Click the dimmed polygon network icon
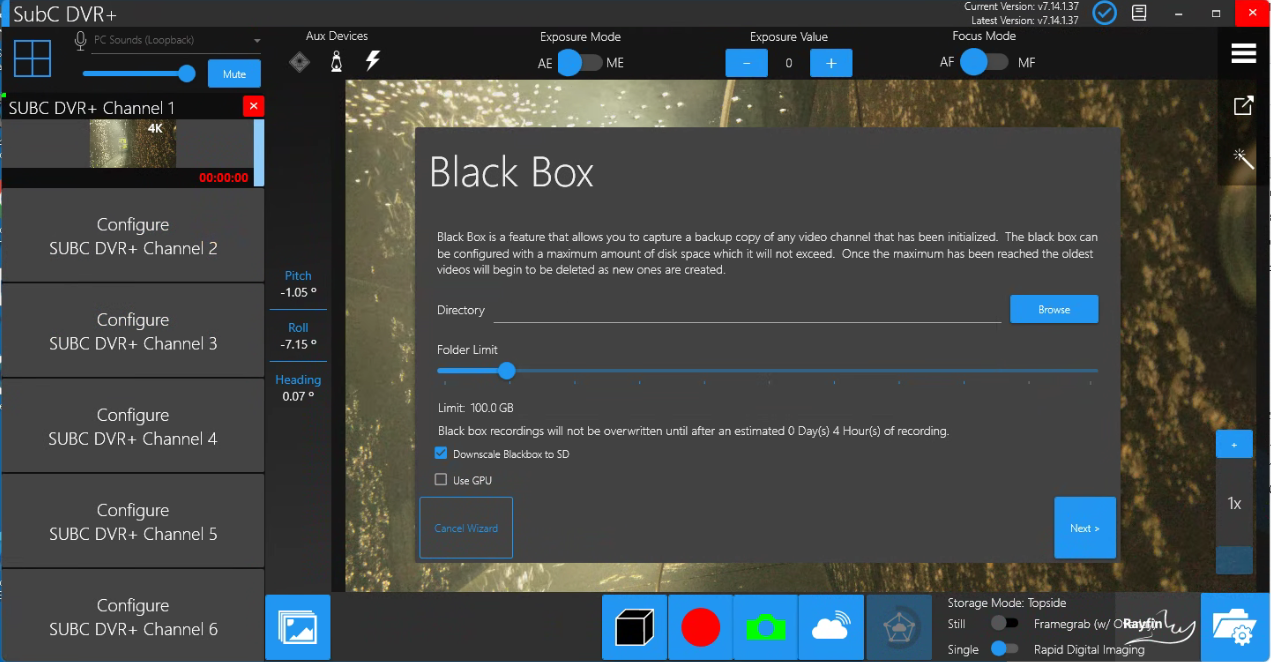 click(x=898, y=628)
